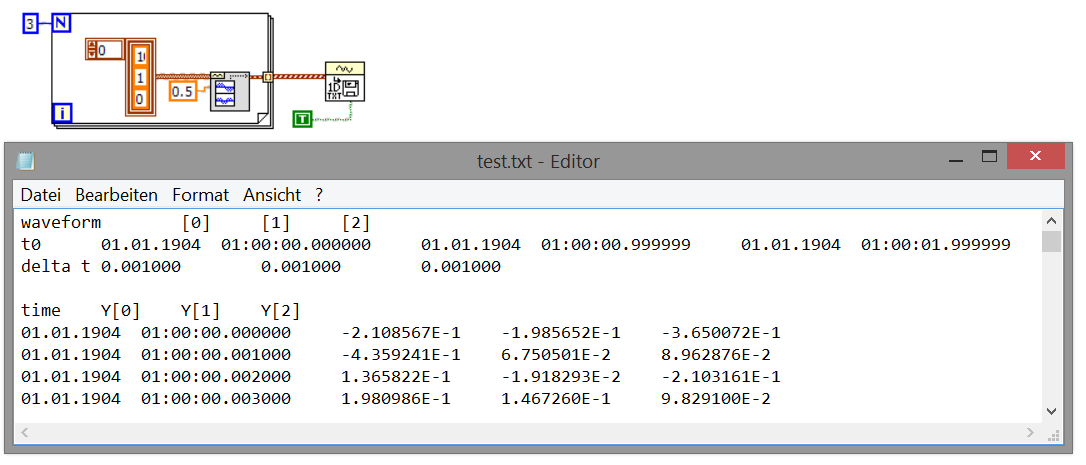Click the value -4.359241E-1
Image resolution: width=1086 pixels, height=465 pixels.
click(401, 355)
